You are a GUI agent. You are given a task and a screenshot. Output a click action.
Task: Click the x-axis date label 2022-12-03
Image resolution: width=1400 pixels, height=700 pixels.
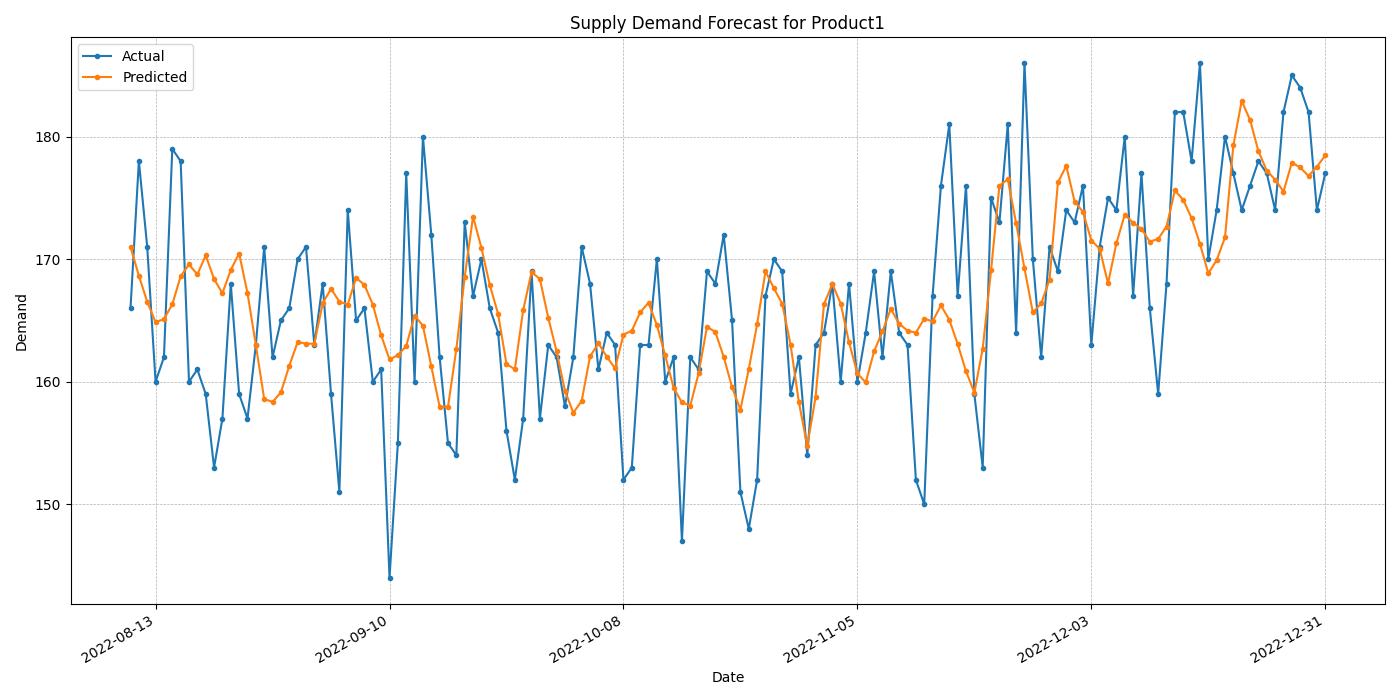pyautogui.click(x=1054, y=638)
